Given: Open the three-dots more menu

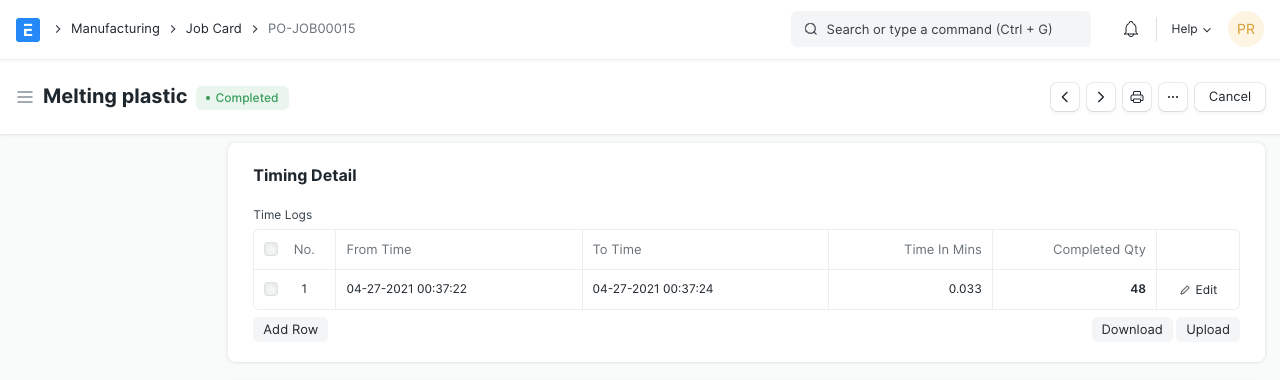Looking at the screenshot, I should click(1173, 97).
